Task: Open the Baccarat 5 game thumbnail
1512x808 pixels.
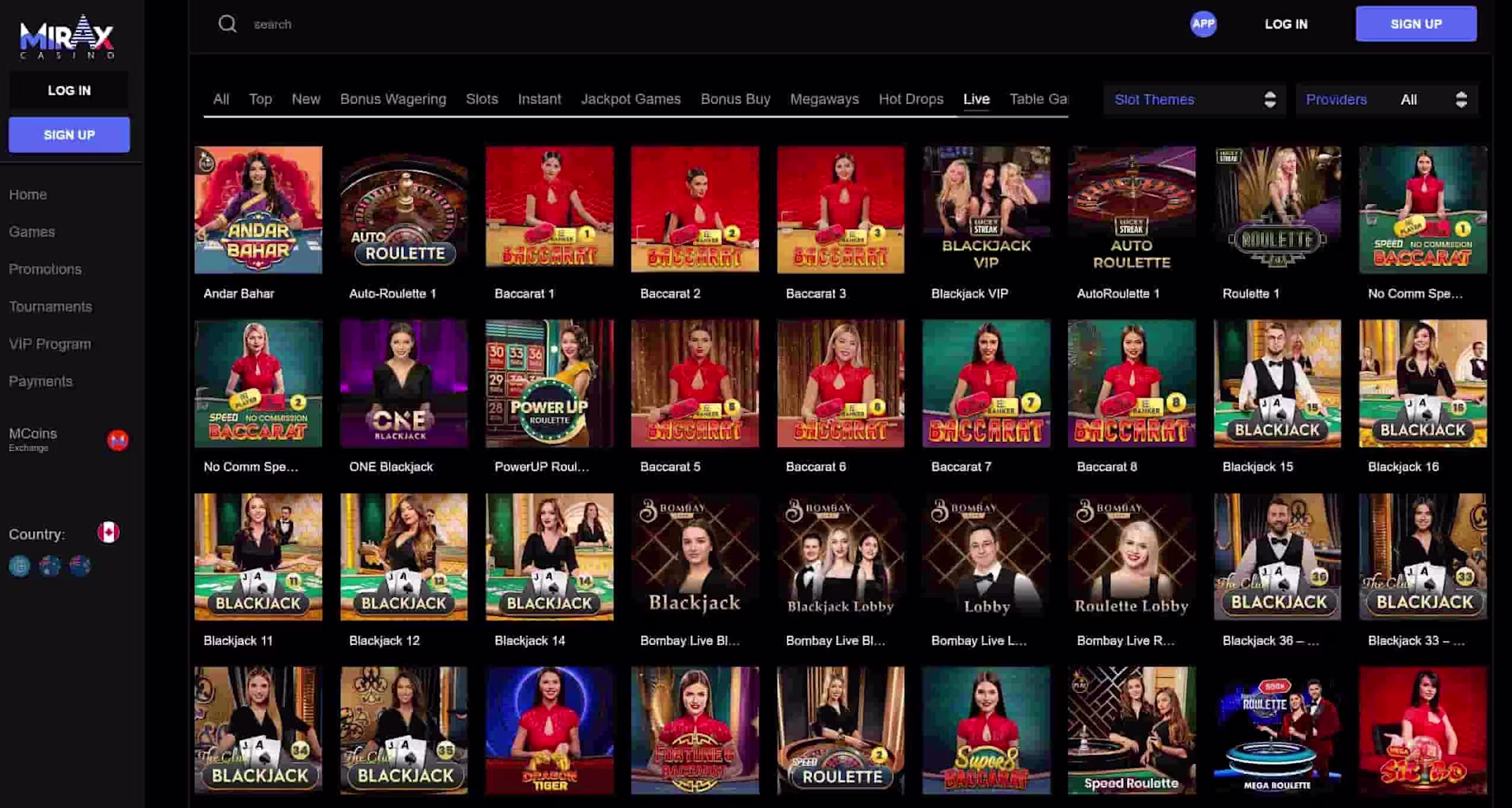Action: tap(695, 384)
